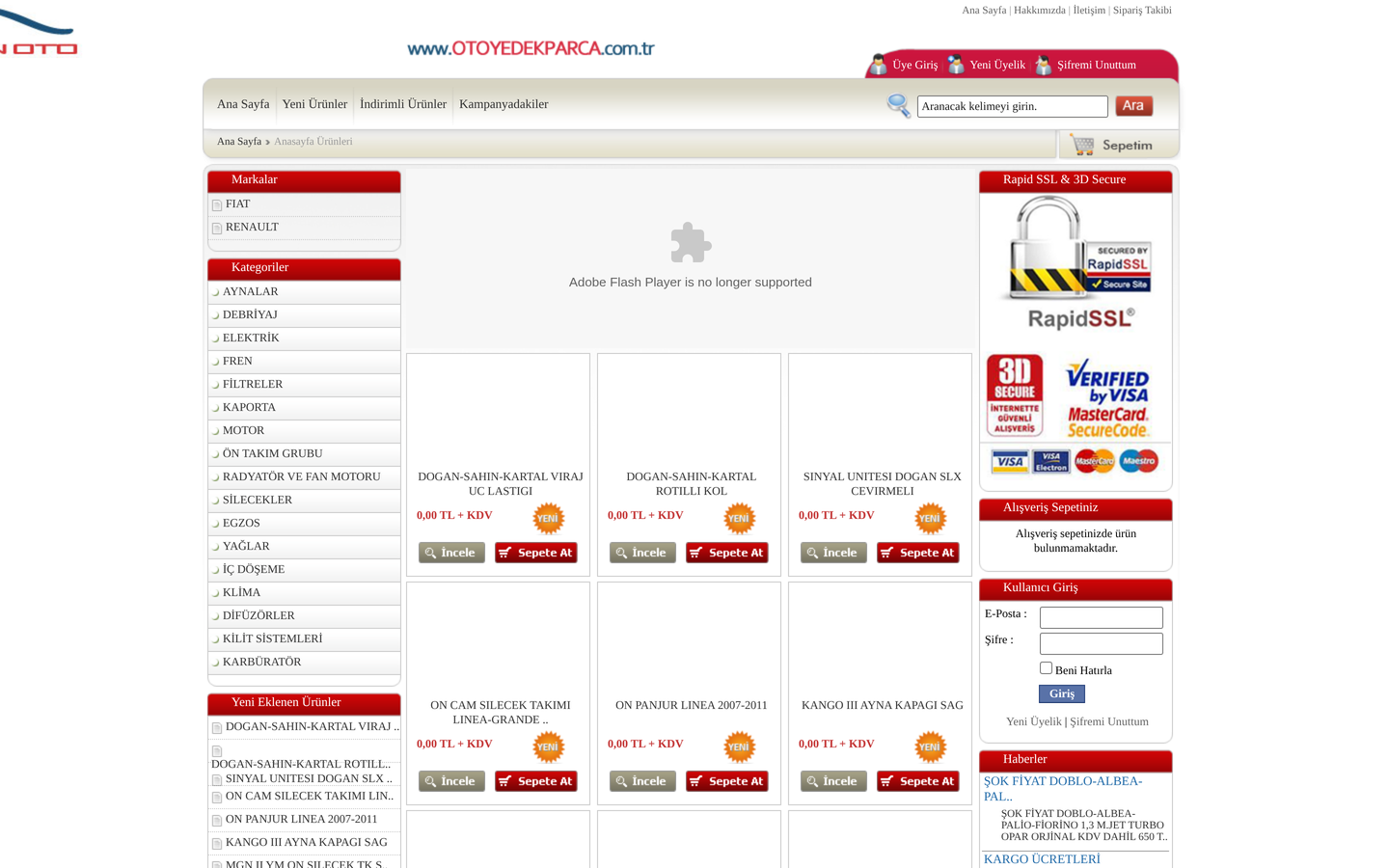Open the ŞOK FİYAT DOBLO-ALBEA news headline

pos(1063,789)
